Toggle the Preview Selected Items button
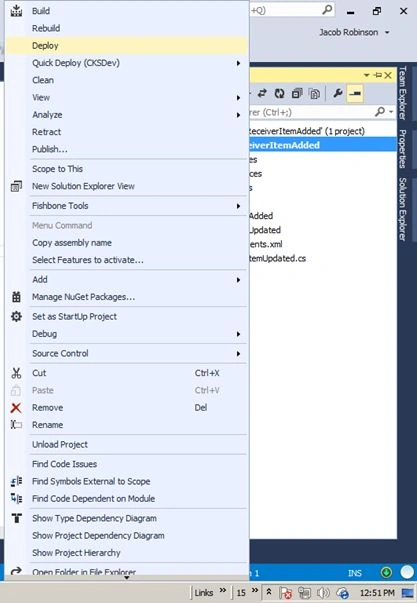This screenshot has width=417, height=603. 355,93
